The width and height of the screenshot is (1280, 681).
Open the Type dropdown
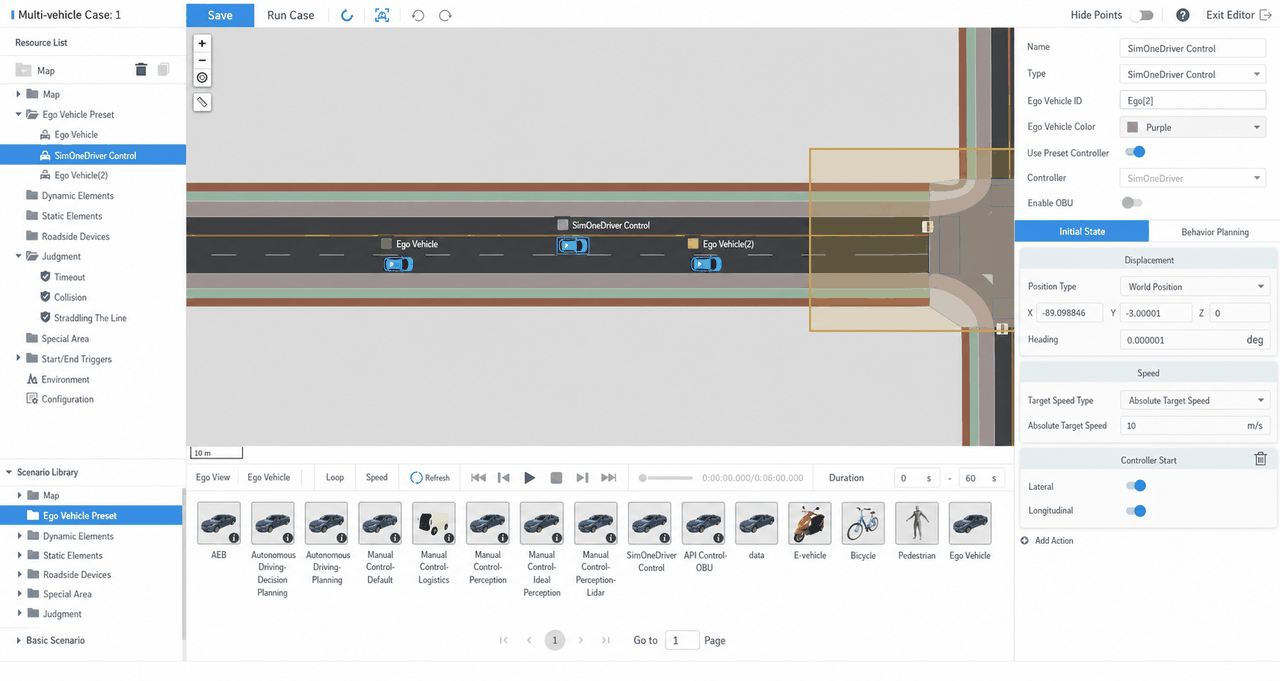click(x=1193, y=74)
